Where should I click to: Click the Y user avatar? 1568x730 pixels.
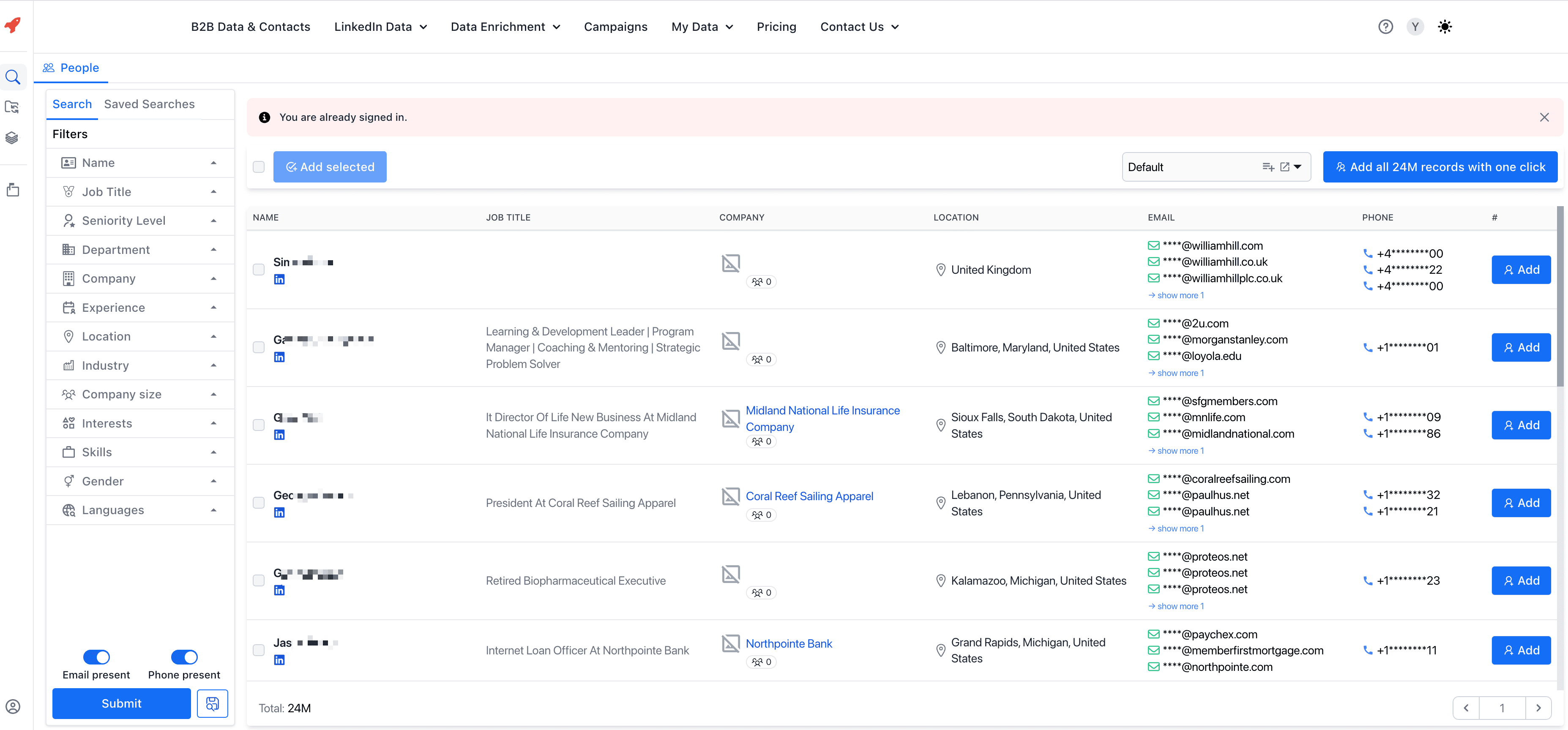point(1415,27)
